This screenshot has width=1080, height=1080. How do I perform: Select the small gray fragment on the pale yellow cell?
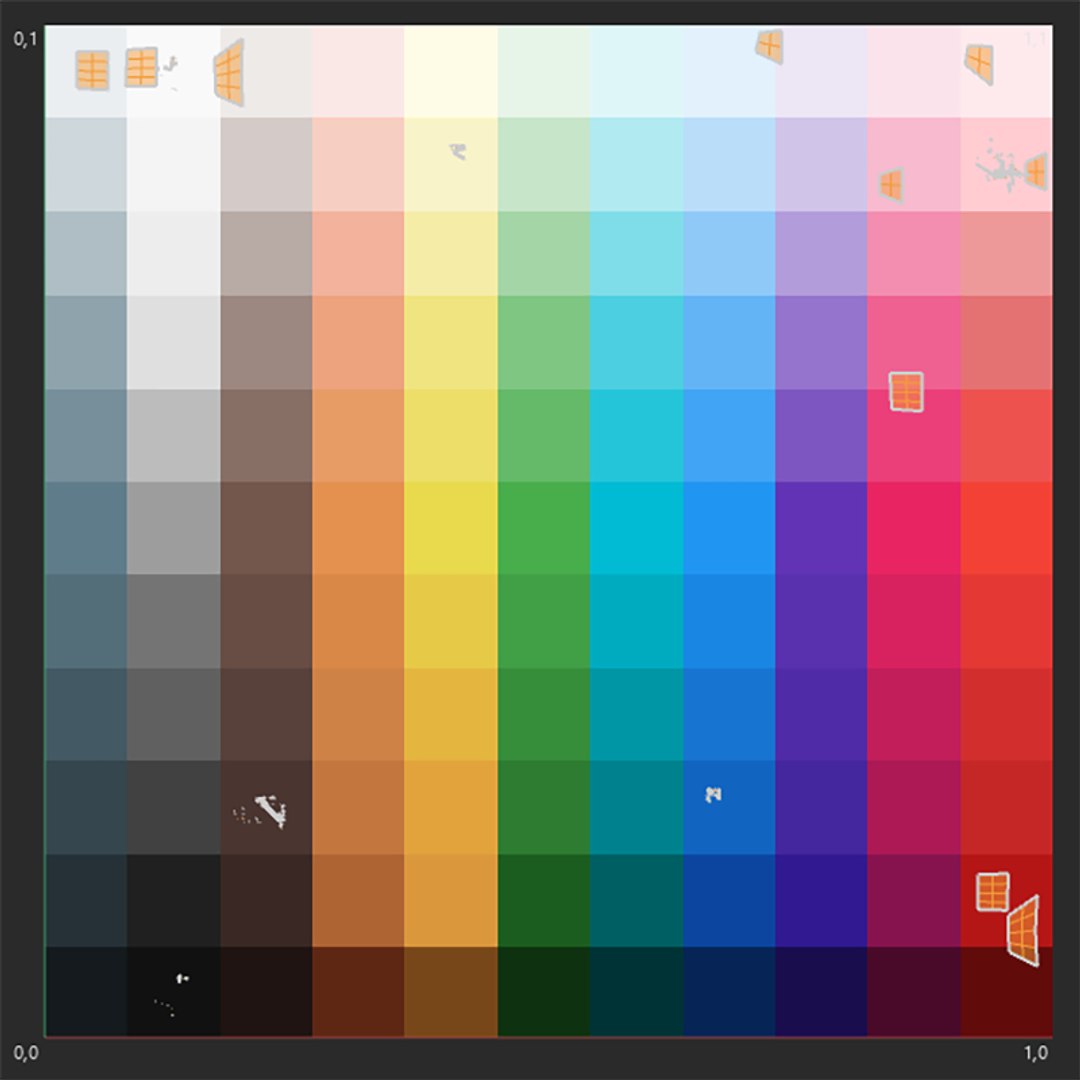pyautogui.click(x=458, y=152)
